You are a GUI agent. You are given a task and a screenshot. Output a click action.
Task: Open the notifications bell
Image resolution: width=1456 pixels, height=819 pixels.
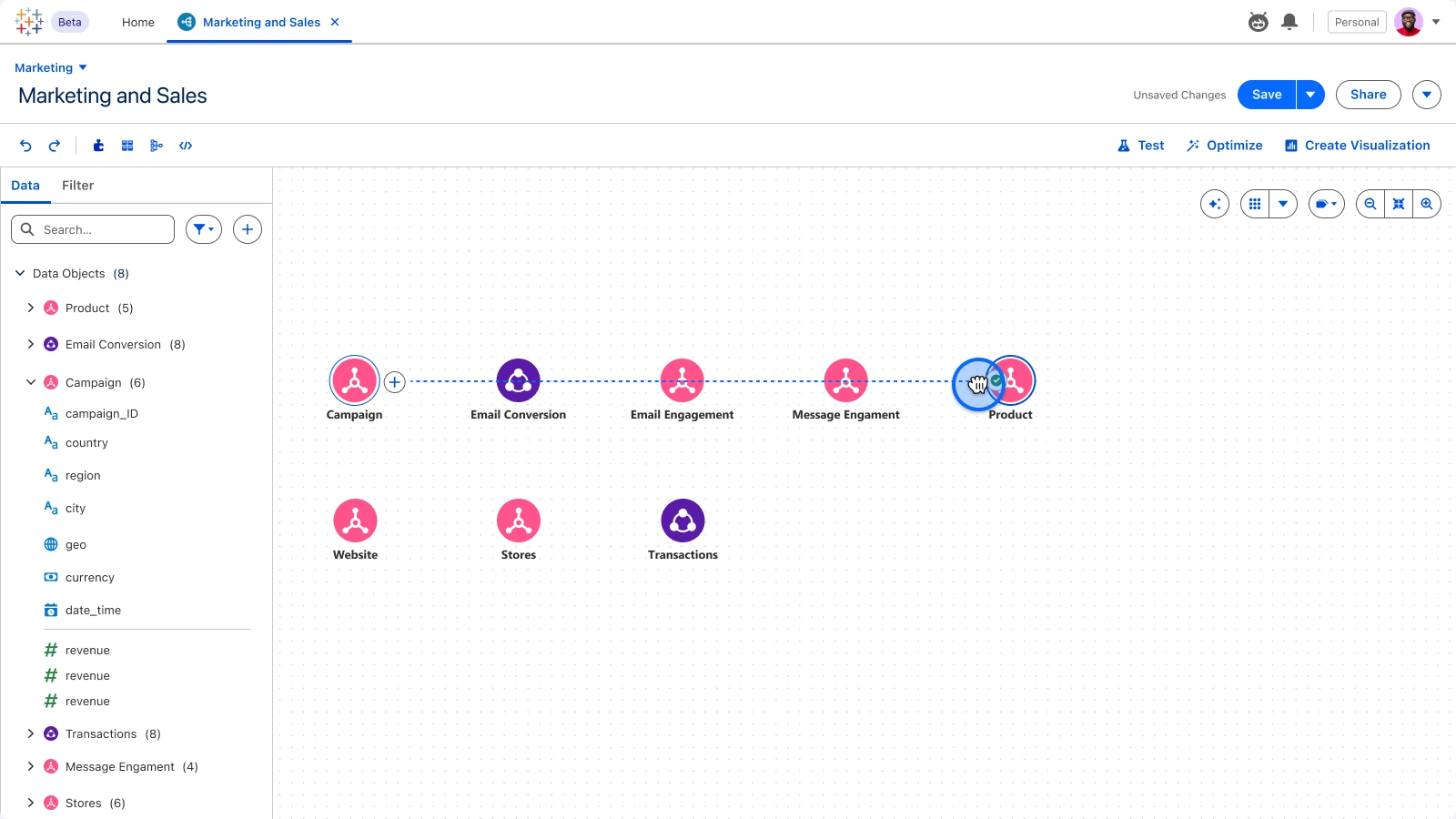coord(1289,22)
